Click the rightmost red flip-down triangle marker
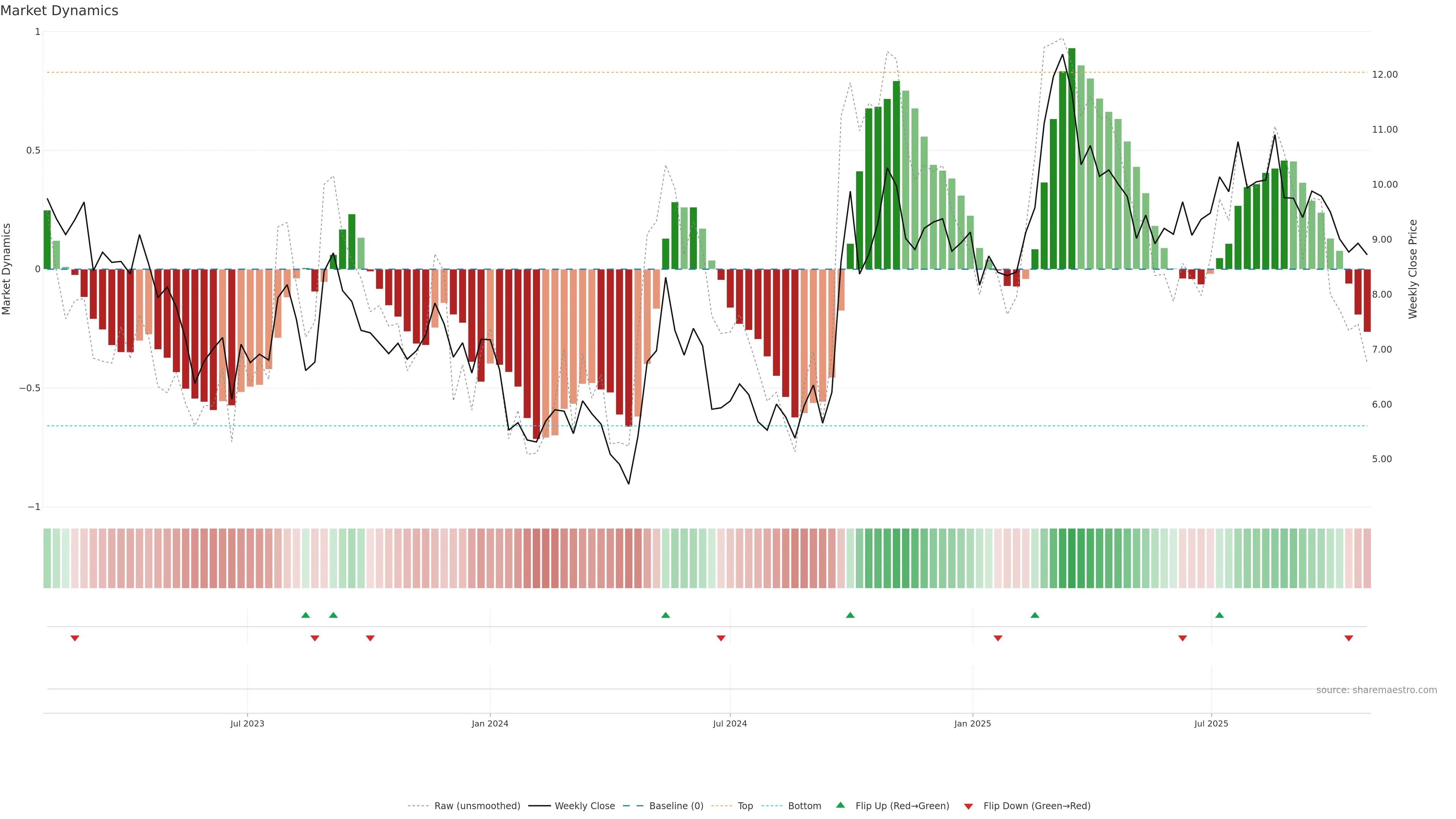The image size is (1456, 819). 1349,638
